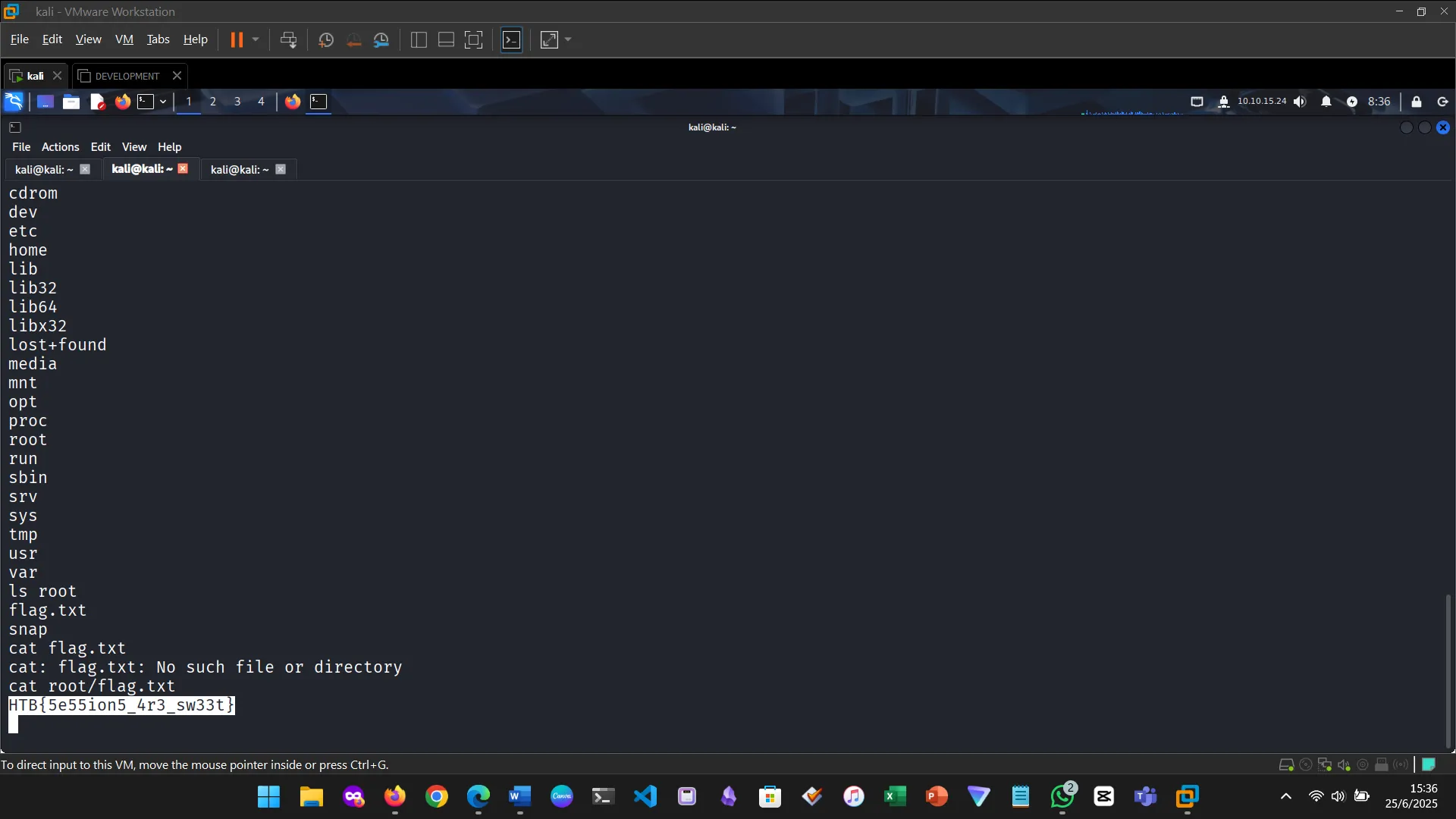Expand the power options dropdown arrow
Viewport: 1456px width, 819px height.
(256, 40)
